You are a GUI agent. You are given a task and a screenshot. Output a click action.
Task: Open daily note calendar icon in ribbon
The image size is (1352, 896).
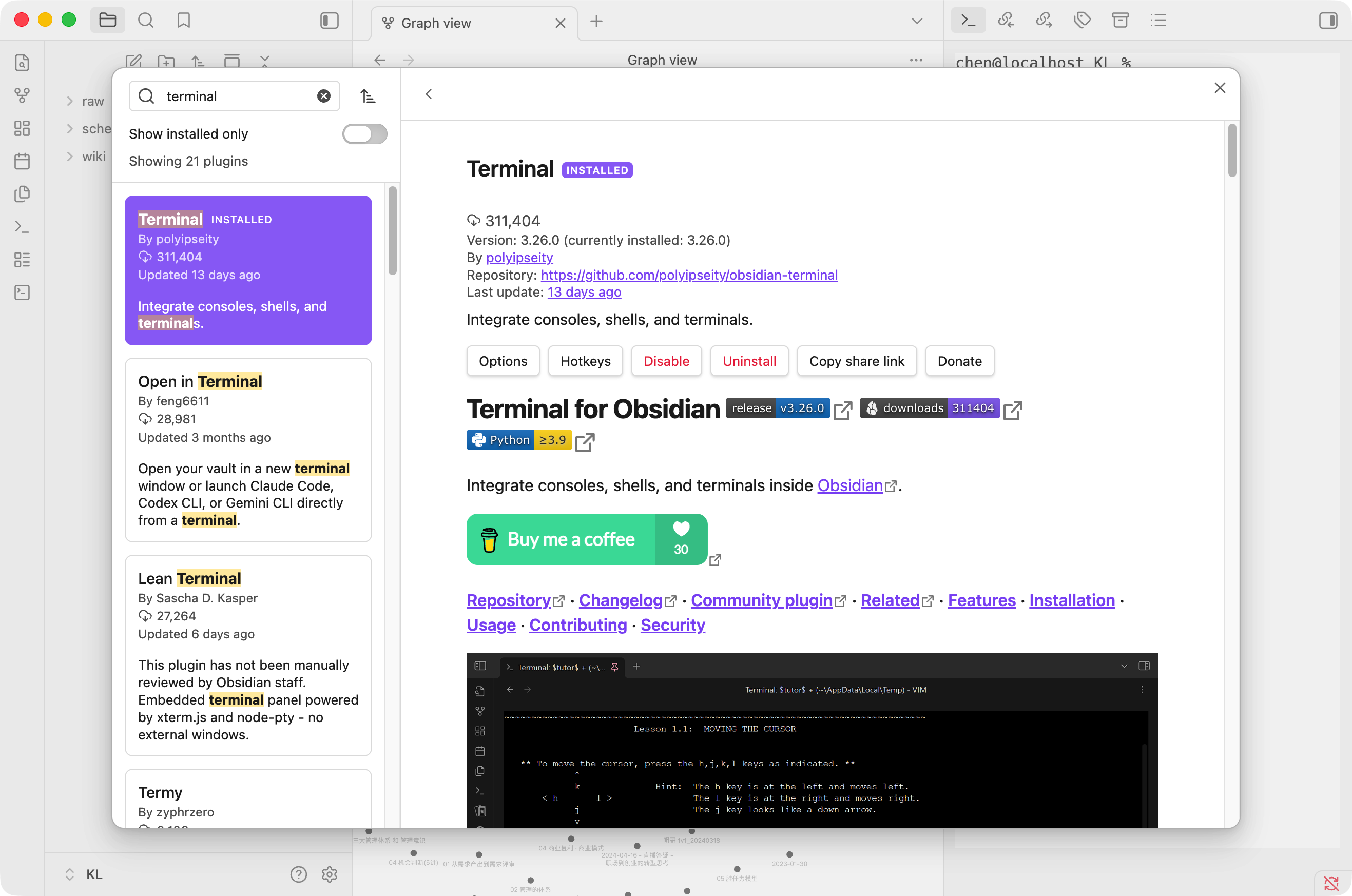pyautogui.click(x=22, y=161)
